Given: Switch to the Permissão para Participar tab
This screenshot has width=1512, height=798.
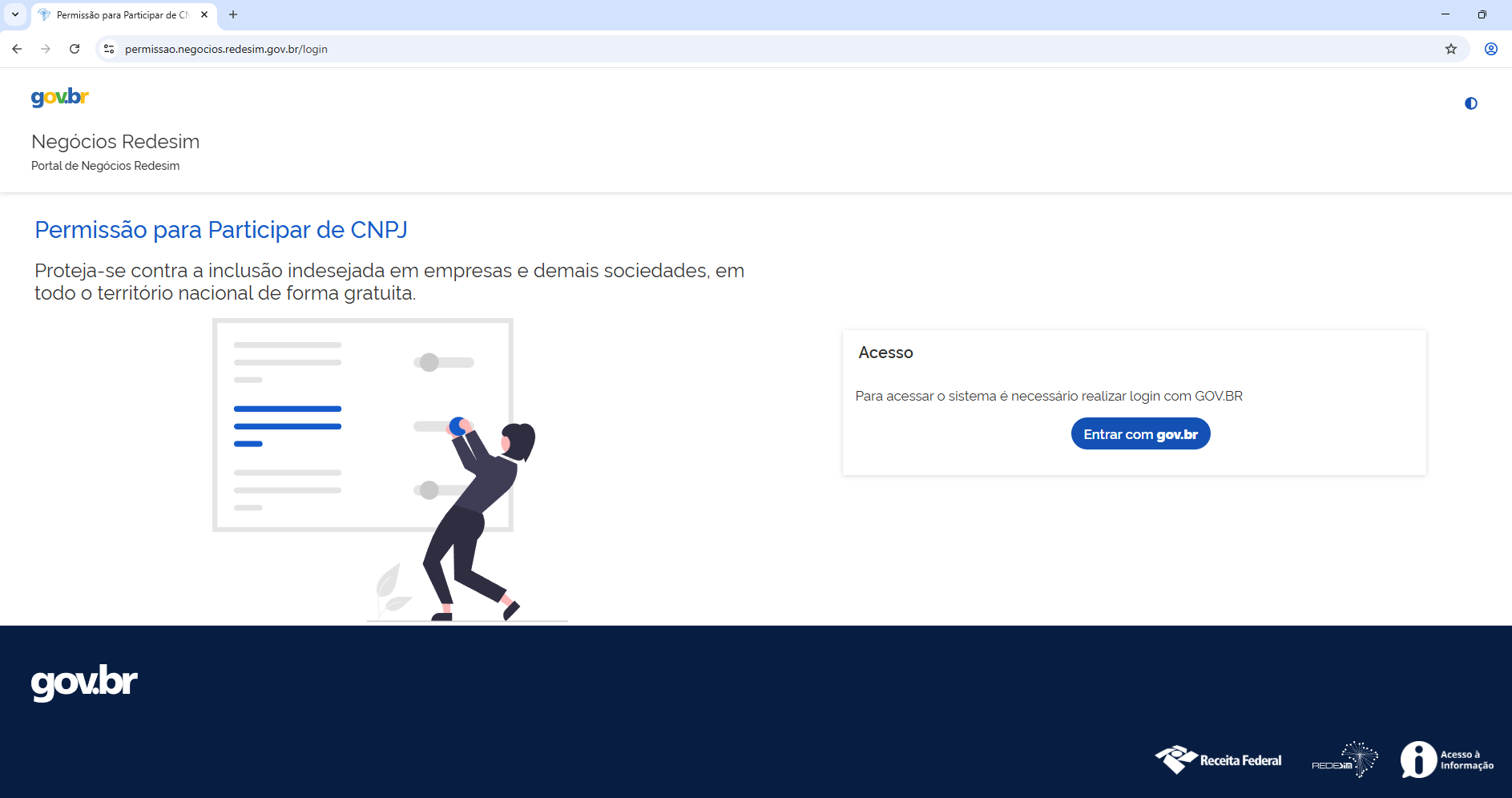Looking at the screenshot, I should pos(120,14).
